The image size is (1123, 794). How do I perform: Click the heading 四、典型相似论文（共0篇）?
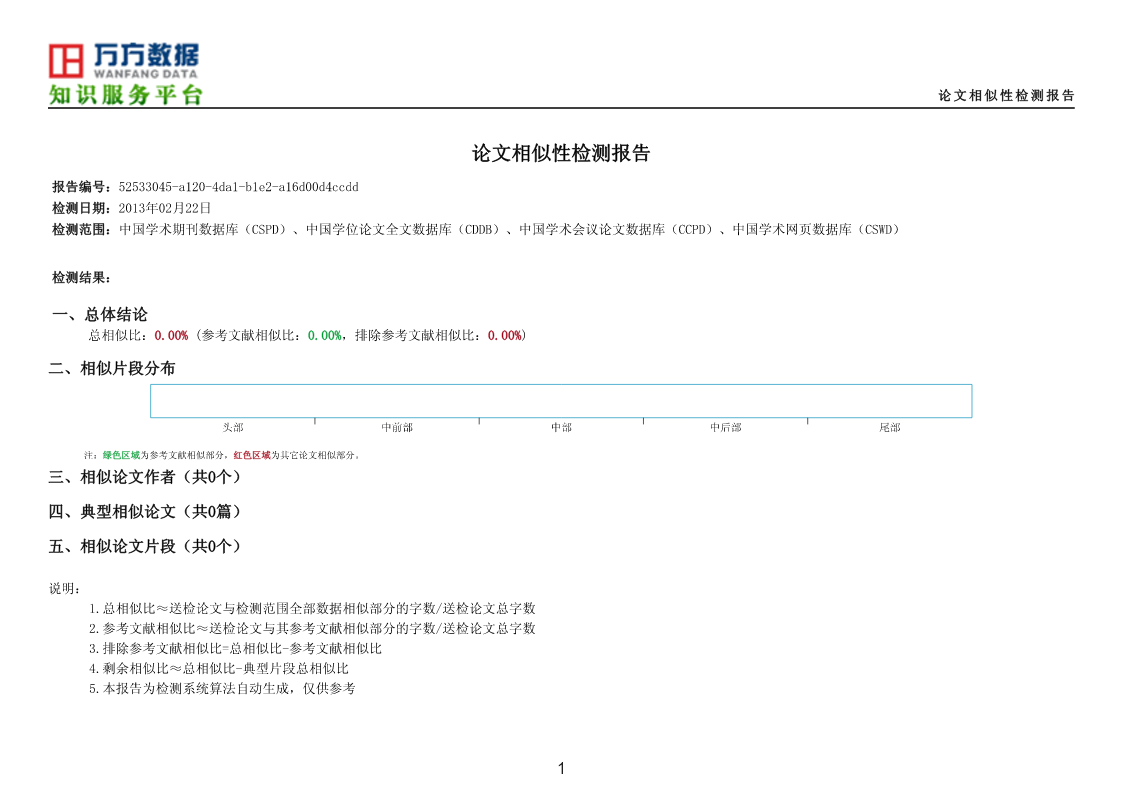[145, 512]
